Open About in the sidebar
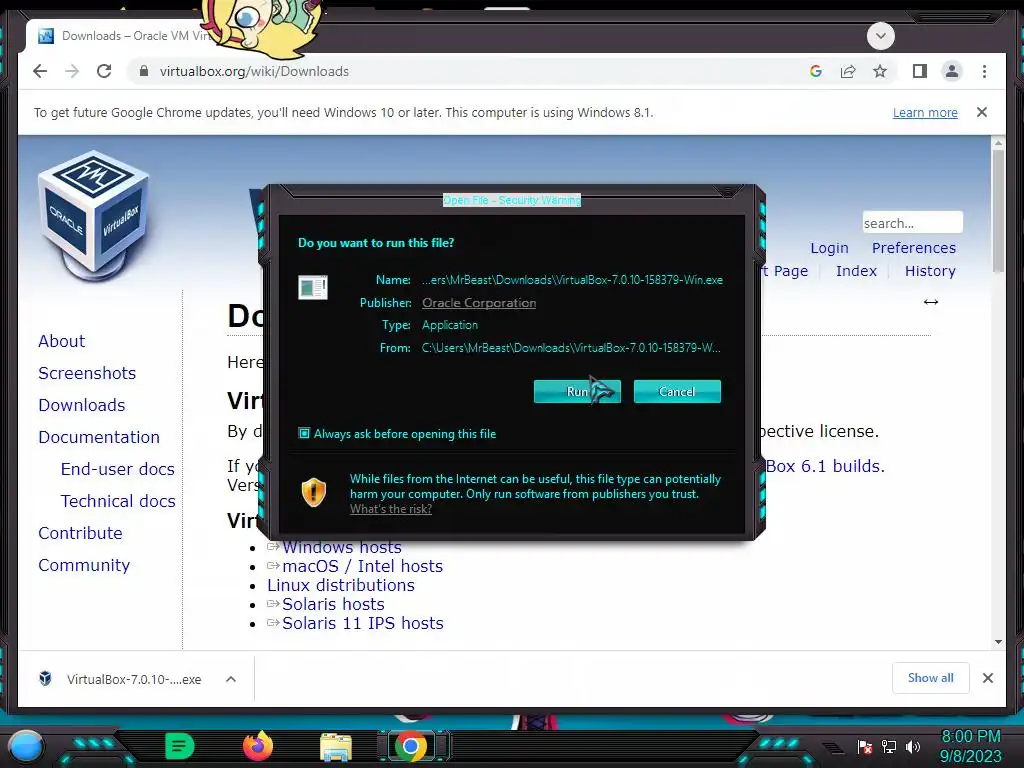Viewport: 1024px width, 768px height. [x=61, y=341]
